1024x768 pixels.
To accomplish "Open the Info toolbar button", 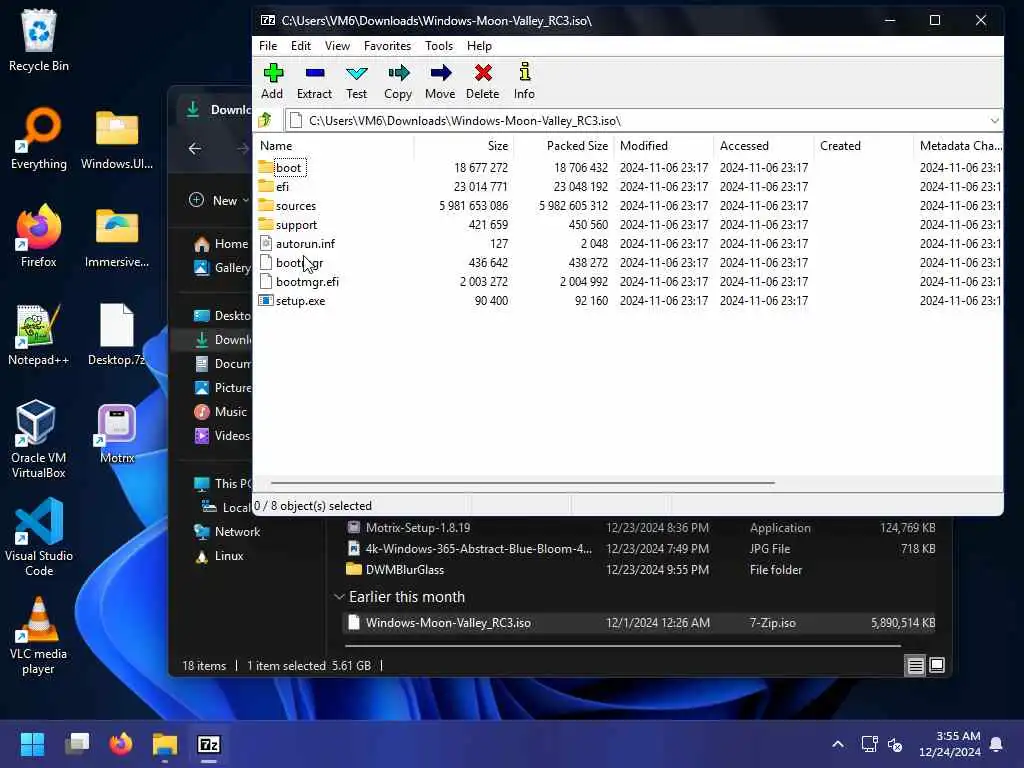I will click(524, 82).
